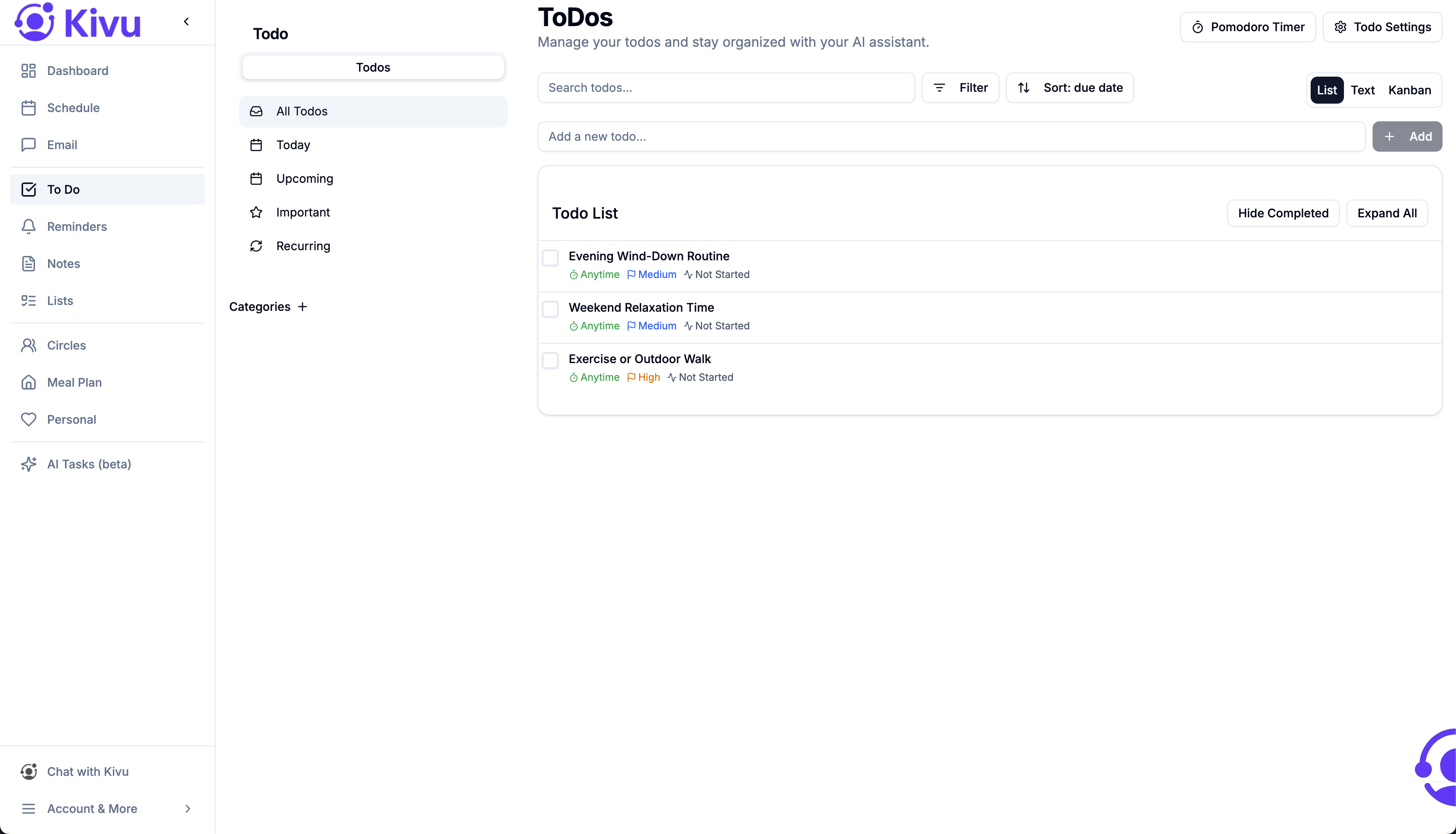The width and height of the screenshot is (1456, 834).
Task: Mark Weekend Relaxation Time as done
Action: [551, 309]
